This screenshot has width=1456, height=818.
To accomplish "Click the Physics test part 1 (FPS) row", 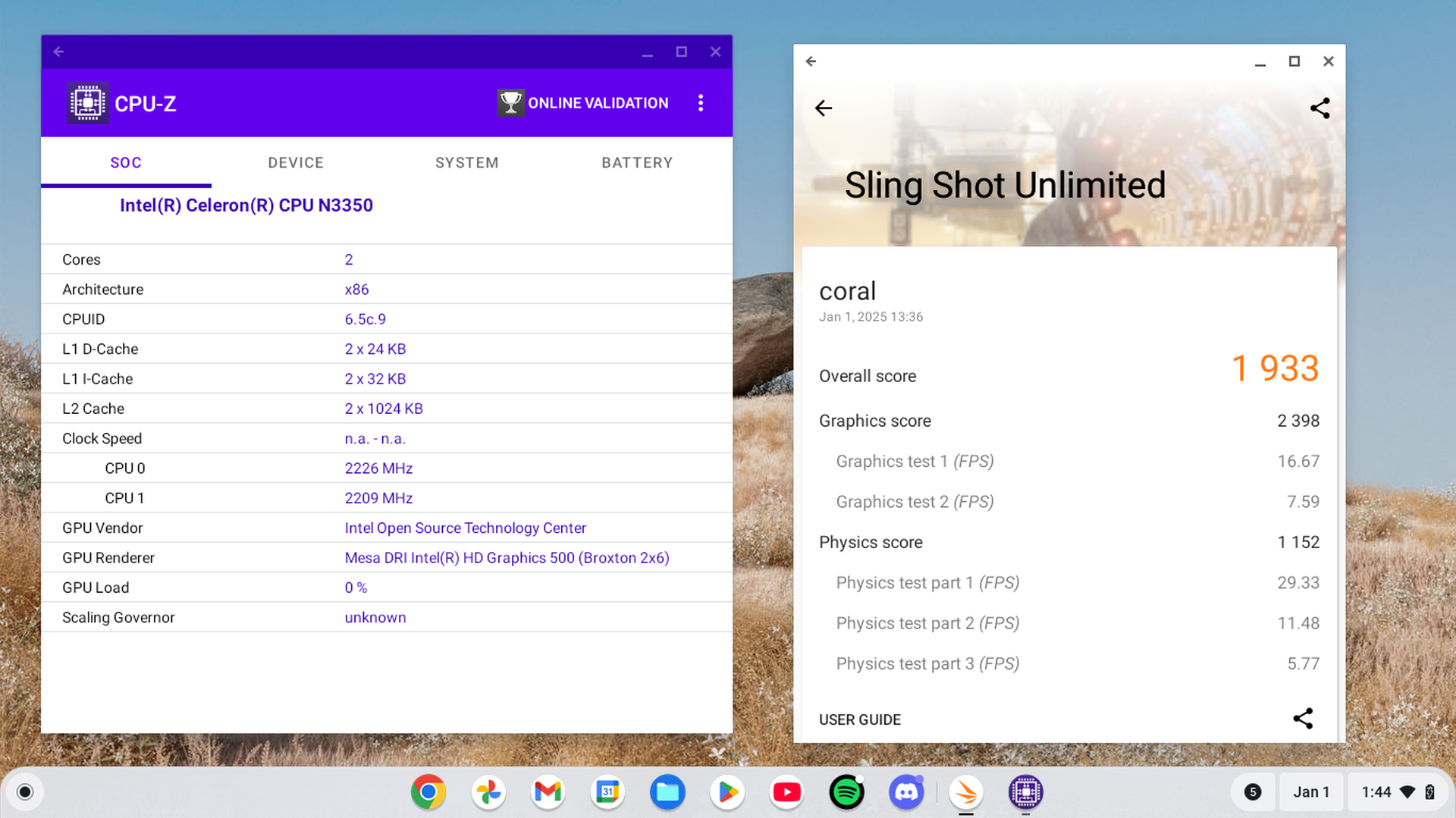I will point(1069,583).
